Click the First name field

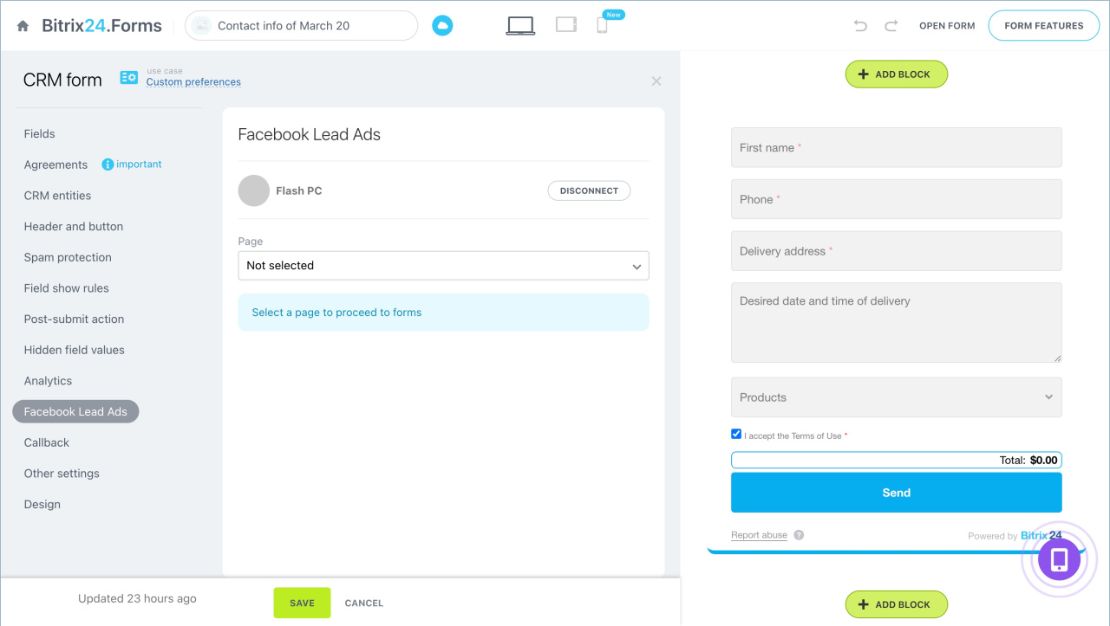tap(896, 147)
